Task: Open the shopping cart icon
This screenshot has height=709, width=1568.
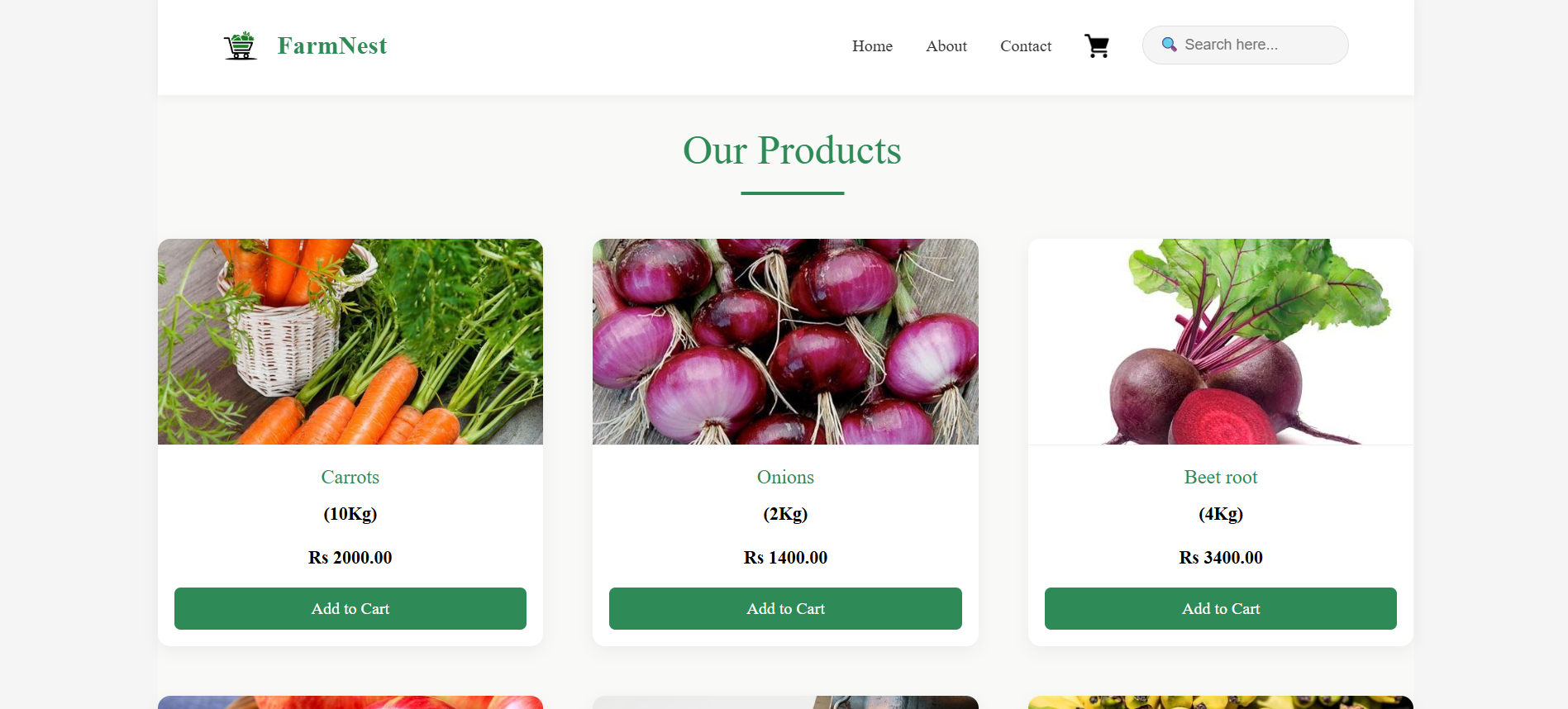Action: click(1097, 45)
